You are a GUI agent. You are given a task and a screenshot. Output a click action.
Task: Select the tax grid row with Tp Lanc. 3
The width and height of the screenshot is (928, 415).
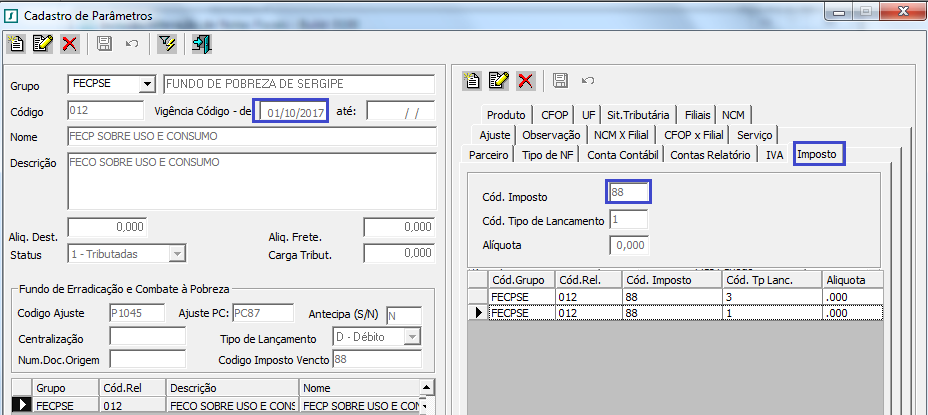pyautogui.click(x=676, y=297)
